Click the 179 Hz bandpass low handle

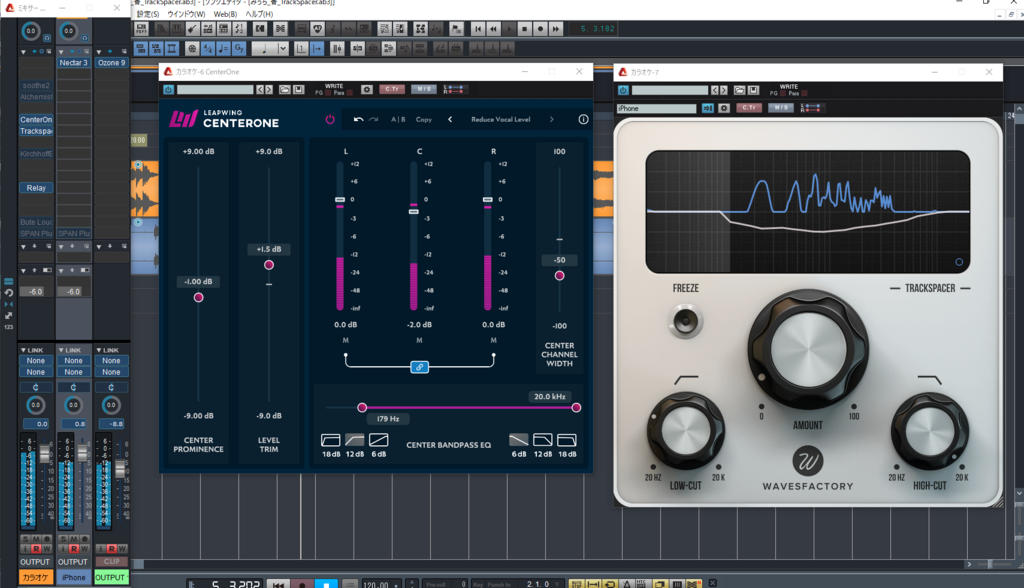[362, 408]
